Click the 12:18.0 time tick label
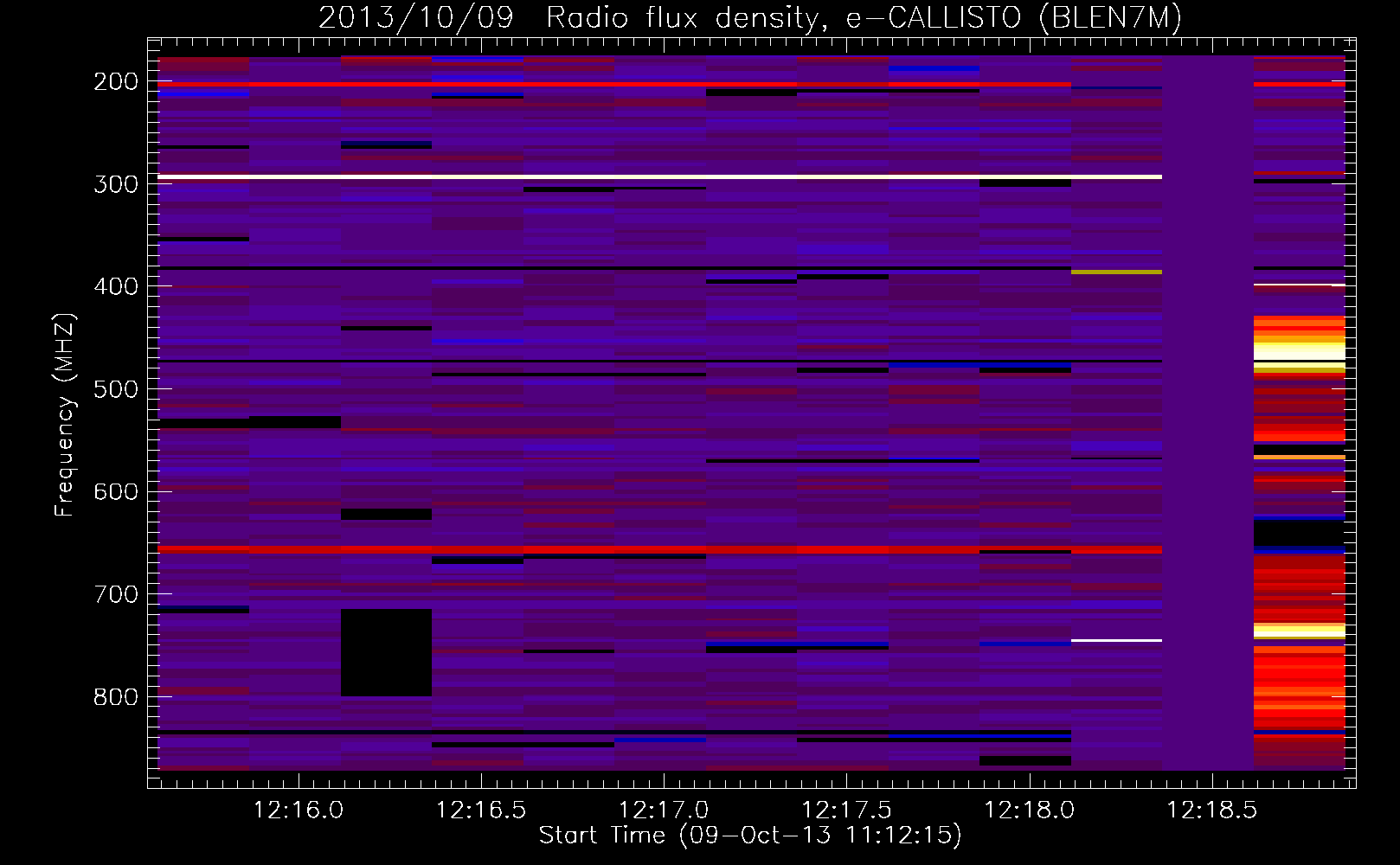The height and width of the screenshot is (865, 1400). coord(1030,811)
